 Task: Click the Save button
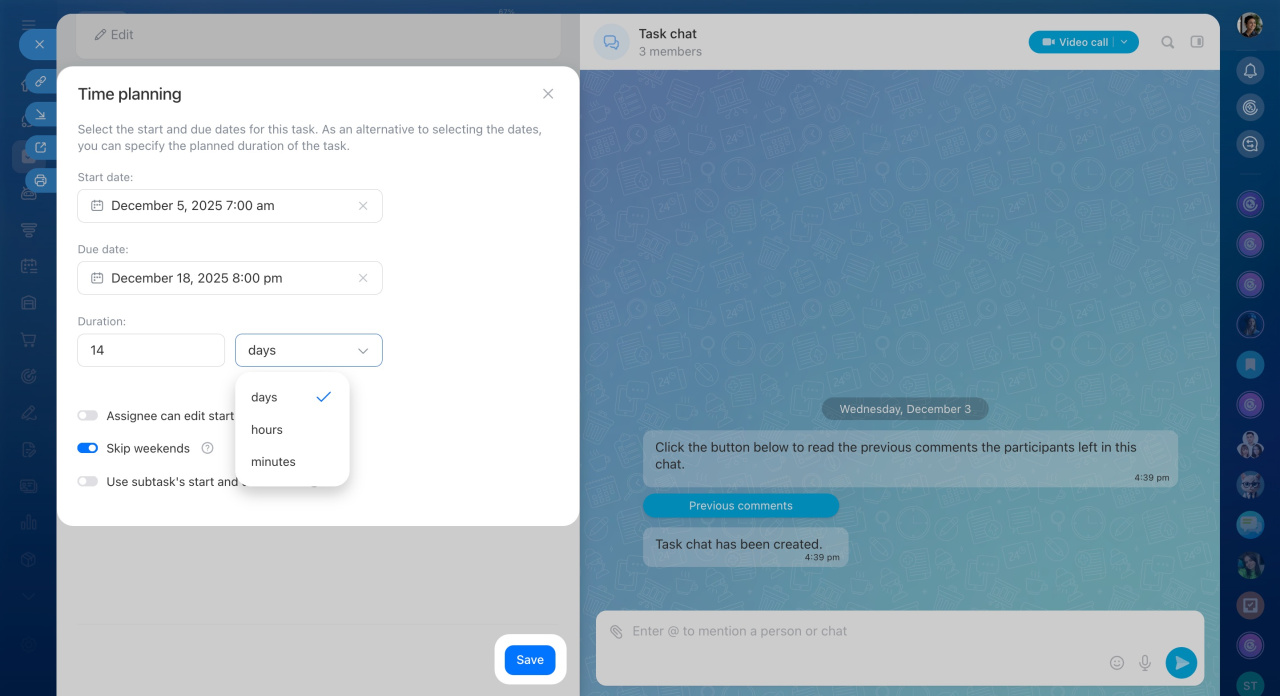530,660
